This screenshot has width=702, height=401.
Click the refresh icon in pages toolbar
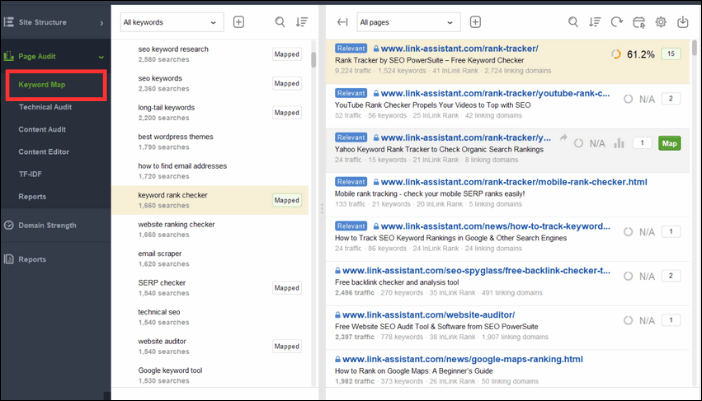(616, 22)
